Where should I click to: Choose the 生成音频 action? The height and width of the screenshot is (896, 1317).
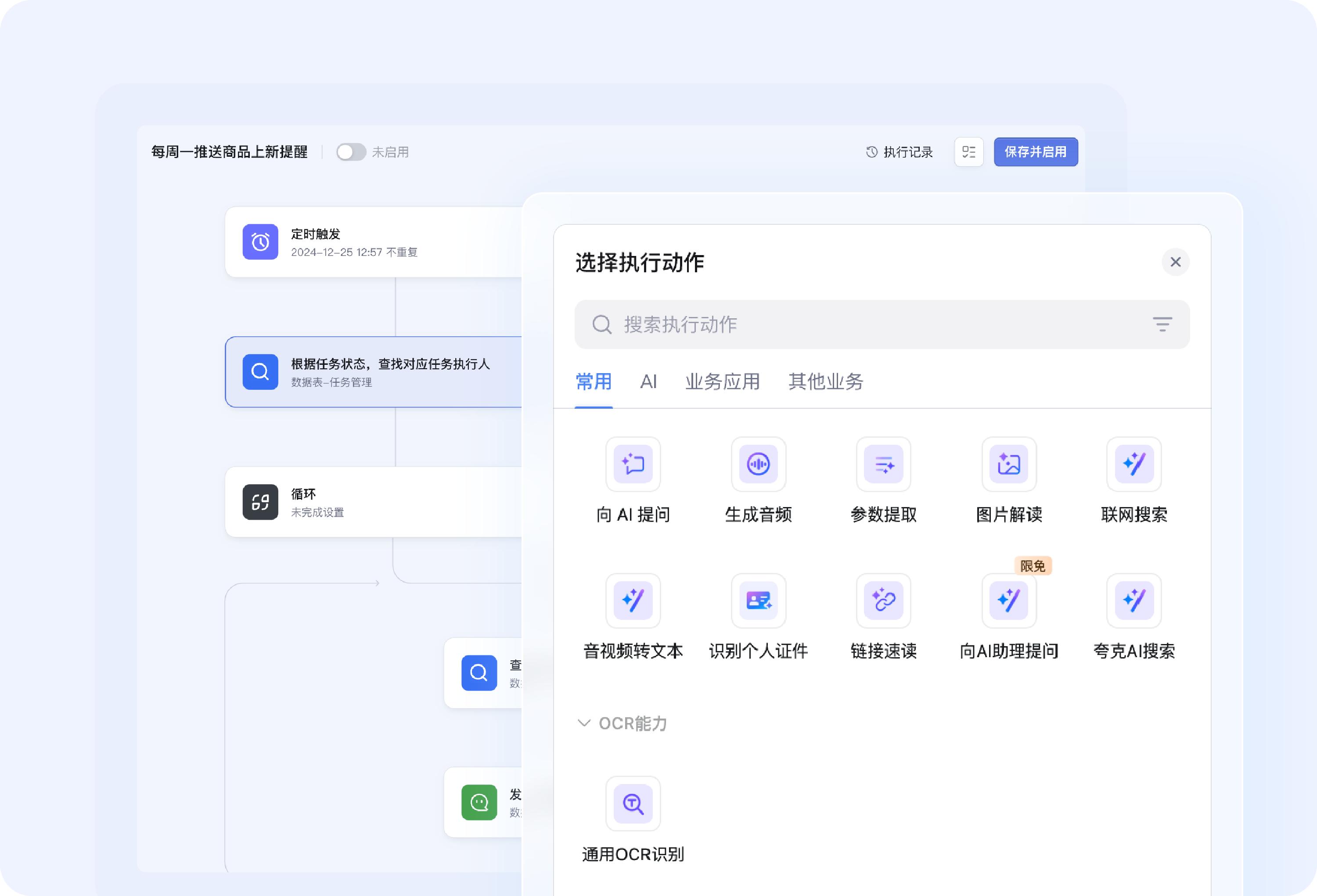tap(758, 464)
